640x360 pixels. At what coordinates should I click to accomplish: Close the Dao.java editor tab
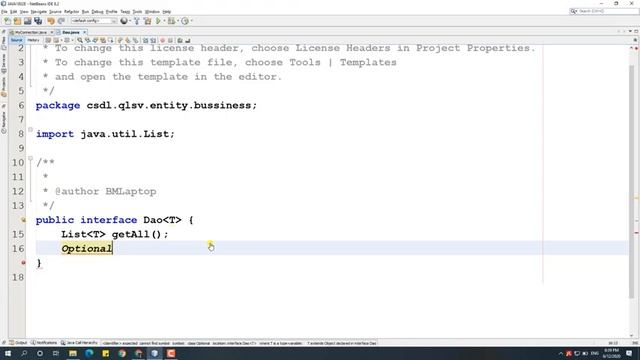coord(84,32)
